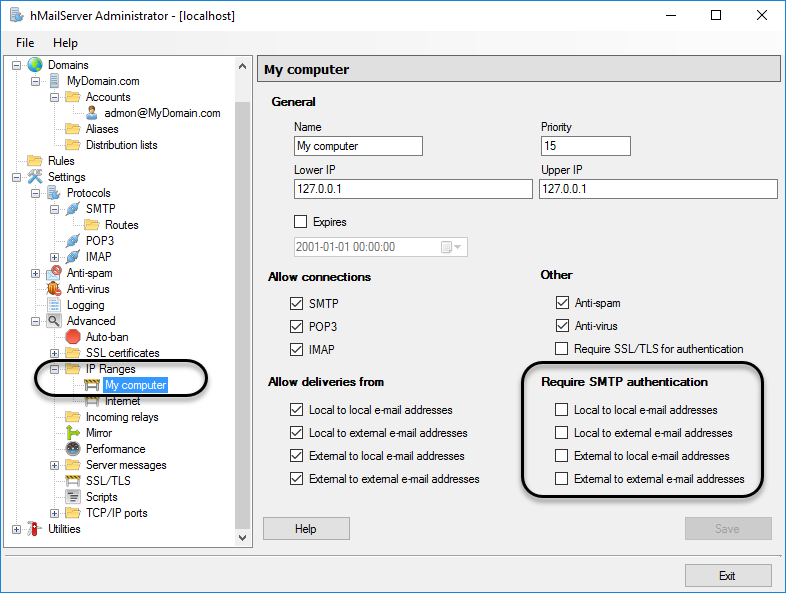Click the Mirror arrow icon
This screenshot has width=786, height=593.
[73, 433]
